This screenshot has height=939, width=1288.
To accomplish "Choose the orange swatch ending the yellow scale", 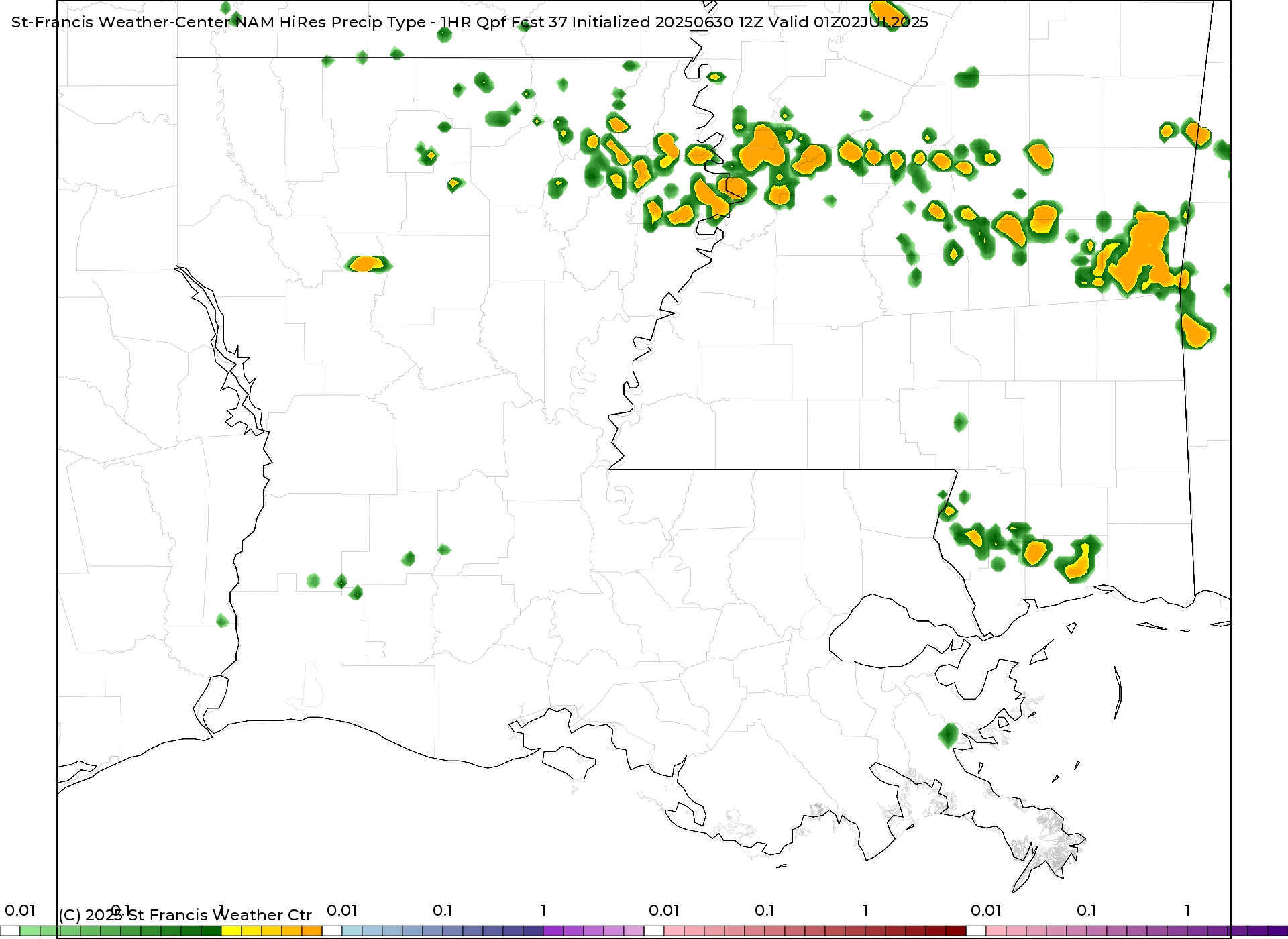I will coord(312,931).
